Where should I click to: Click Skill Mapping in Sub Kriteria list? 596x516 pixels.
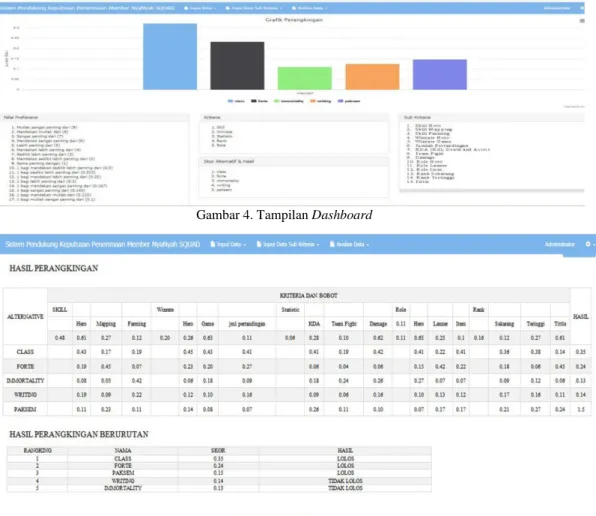coord(433,130)
